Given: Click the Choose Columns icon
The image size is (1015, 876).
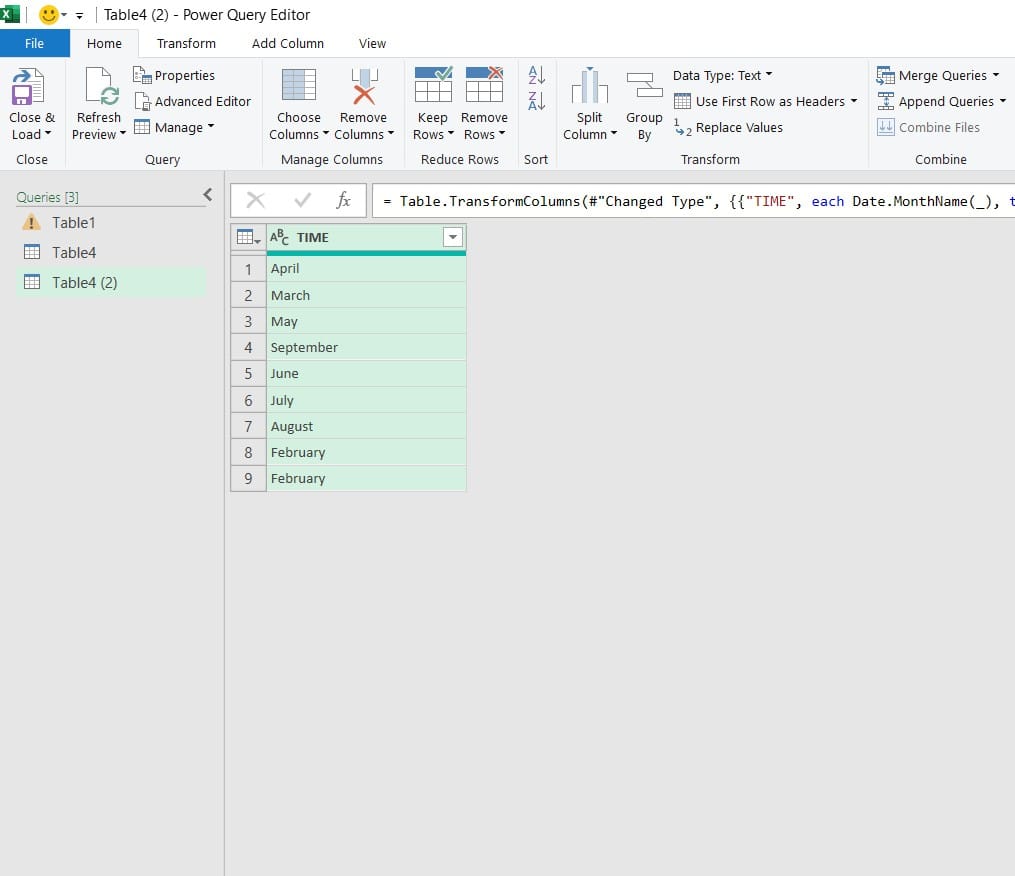Looking at the screenshot, I should pos(298,88).
